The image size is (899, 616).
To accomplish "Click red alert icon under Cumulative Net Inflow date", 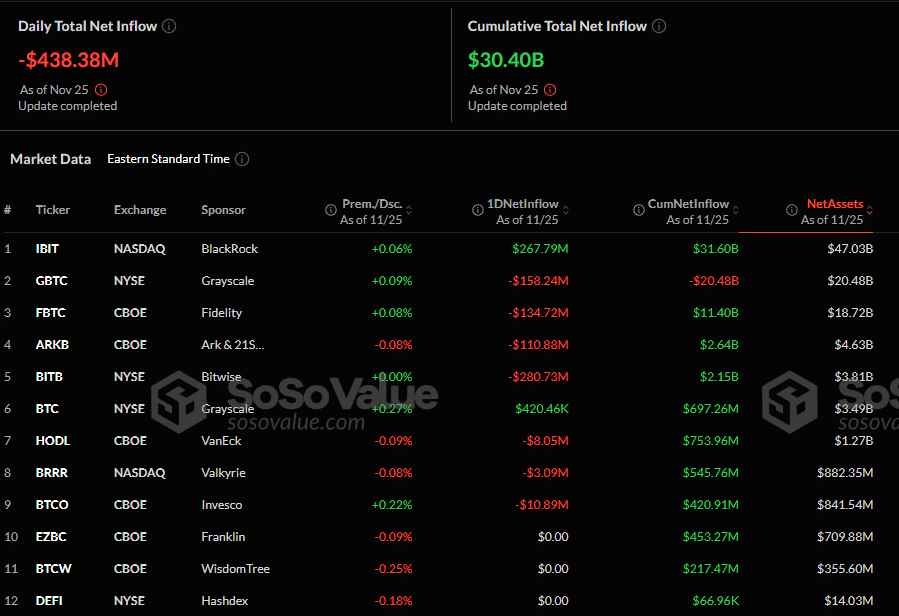I will click(550, 90).
